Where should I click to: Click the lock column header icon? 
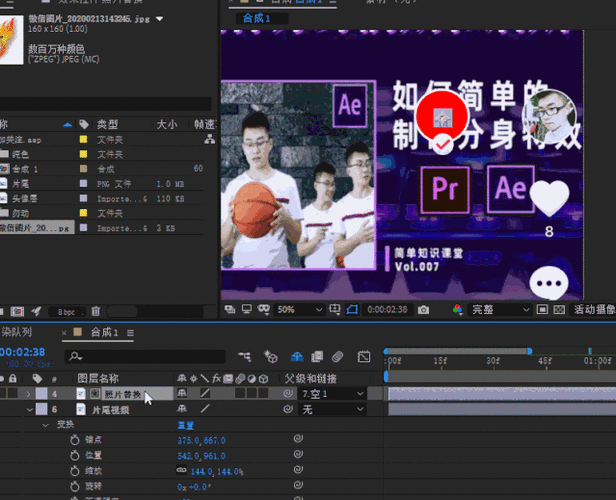coord(13,378)
